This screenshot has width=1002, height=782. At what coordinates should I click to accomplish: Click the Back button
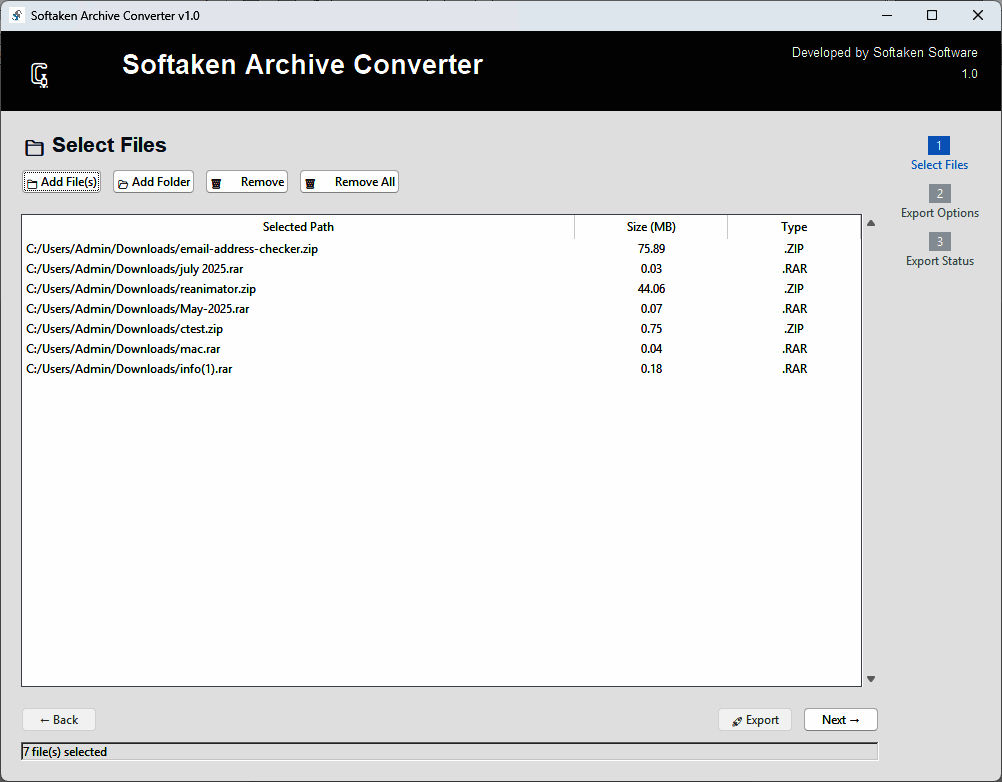coord(58,719)
